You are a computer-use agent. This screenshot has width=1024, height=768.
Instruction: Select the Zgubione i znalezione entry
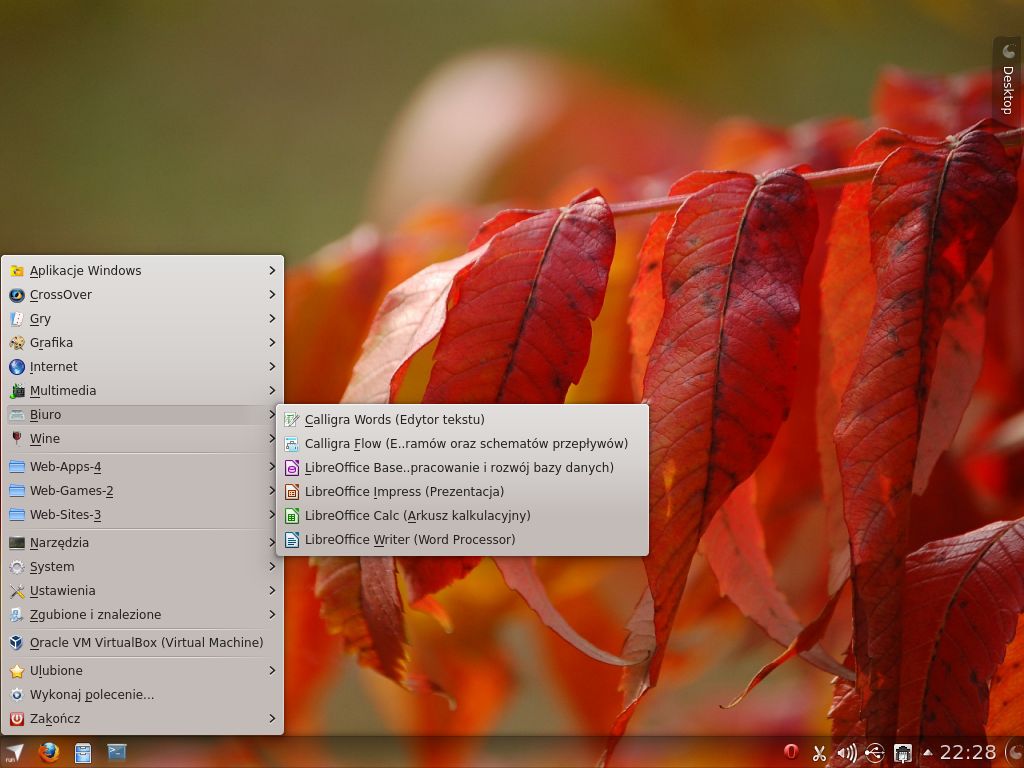[x=142, y=615]
